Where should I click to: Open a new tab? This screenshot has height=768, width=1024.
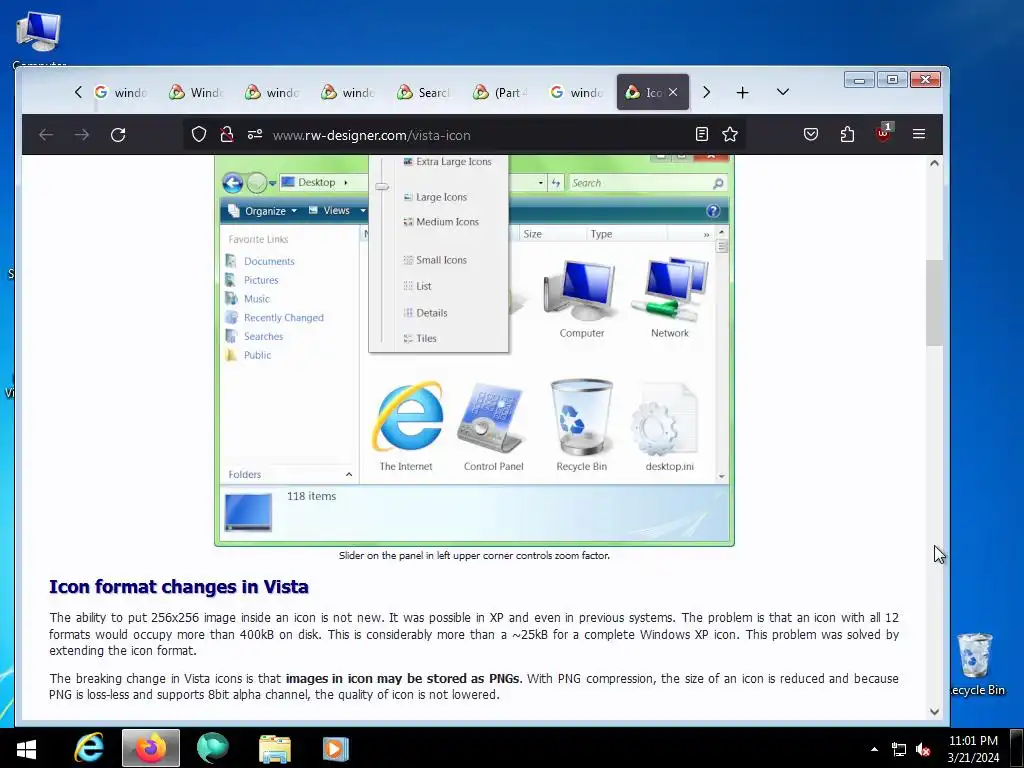743,93
